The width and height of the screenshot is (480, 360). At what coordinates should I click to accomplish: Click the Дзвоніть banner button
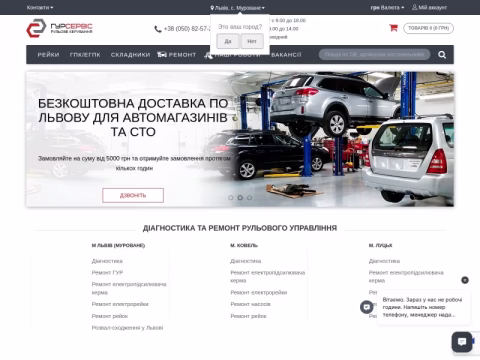[x=133, y=195]
